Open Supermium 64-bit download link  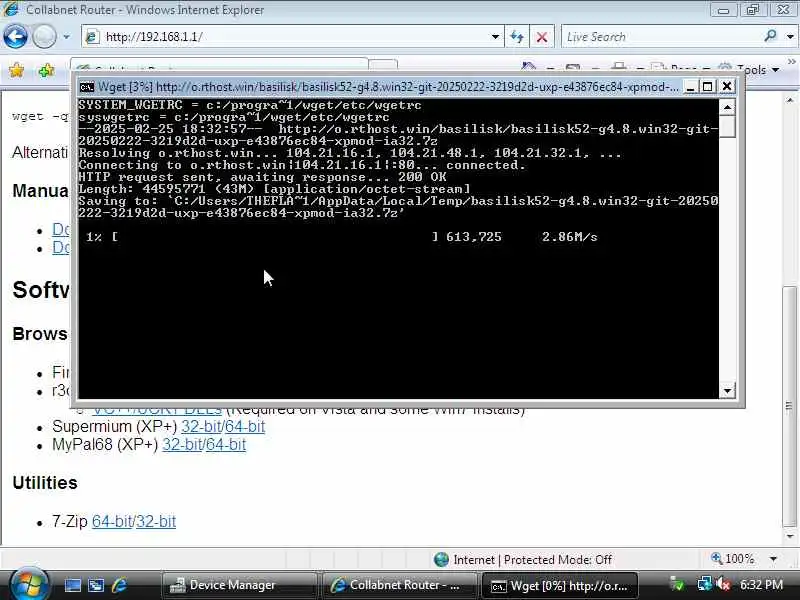[x=243, y=426]
